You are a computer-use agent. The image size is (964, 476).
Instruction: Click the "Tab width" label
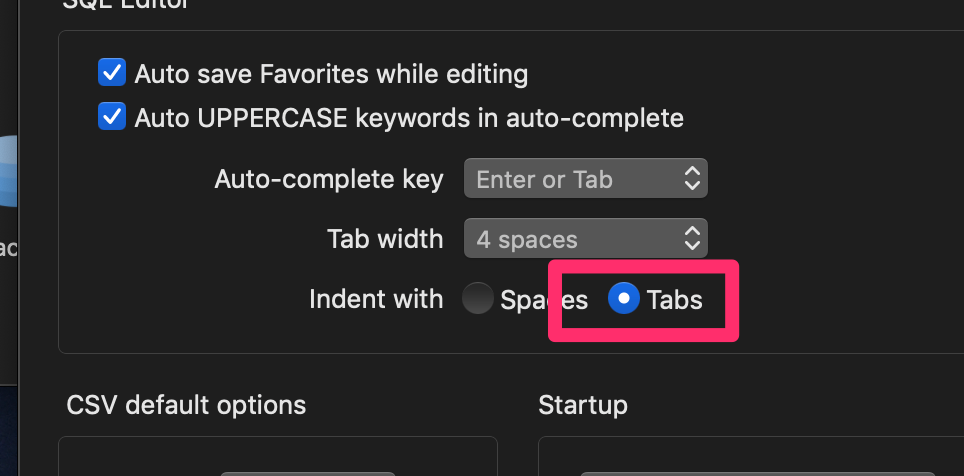point(385,239)
